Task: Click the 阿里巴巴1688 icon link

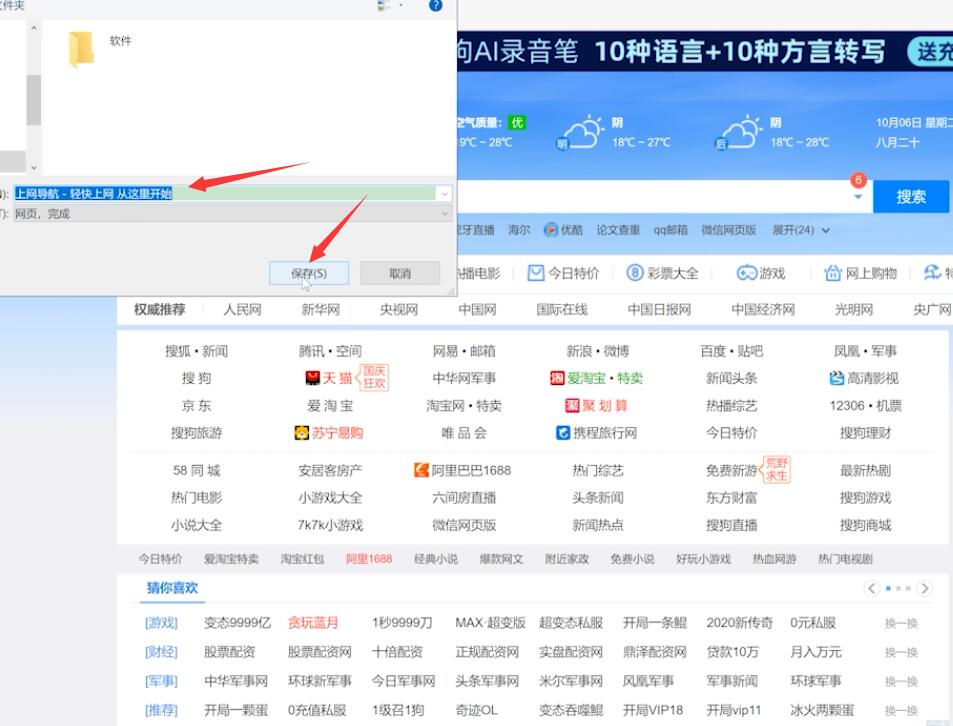Action: [463, 470]
